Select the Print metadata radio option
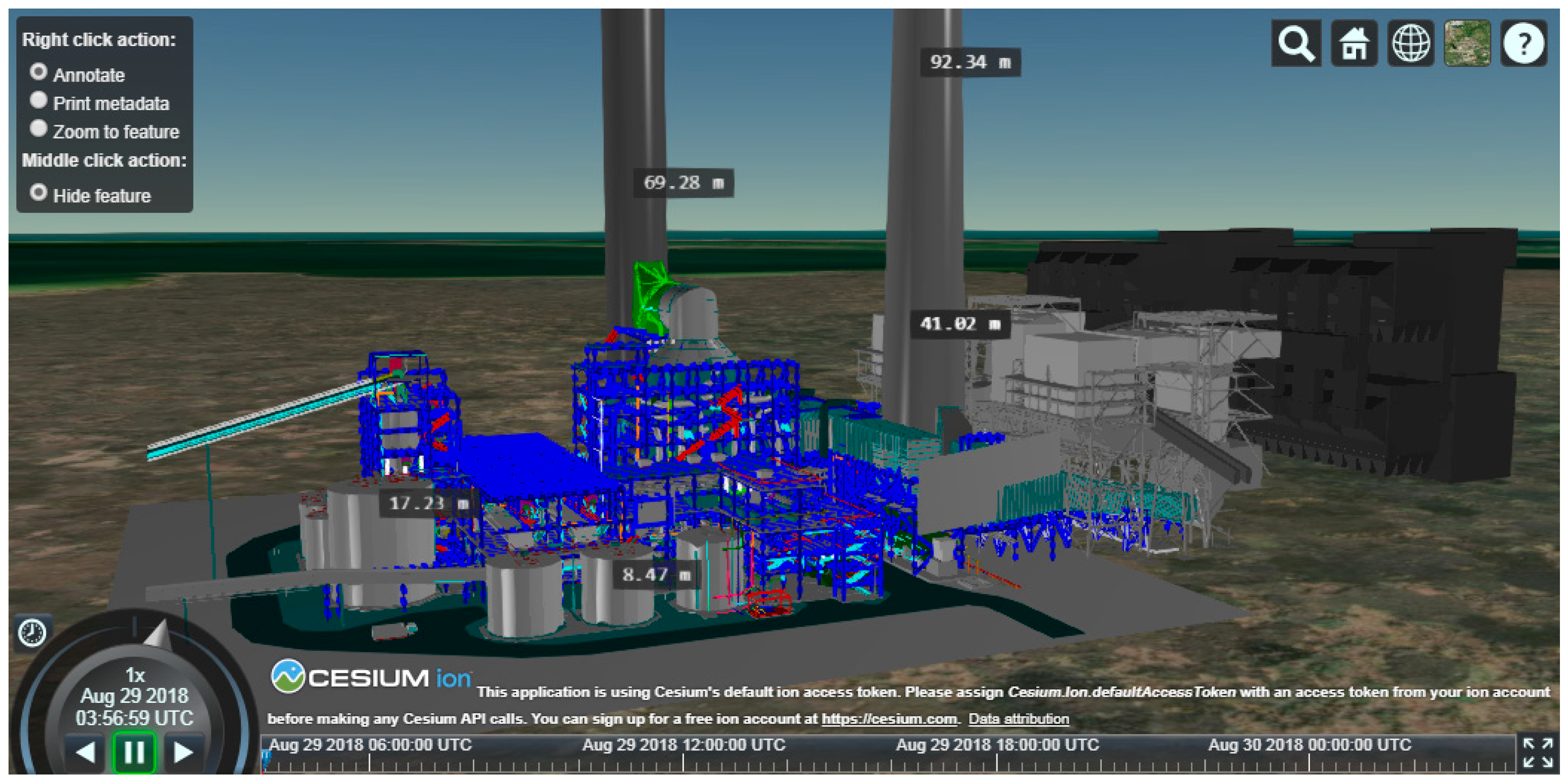 point(38,100)
